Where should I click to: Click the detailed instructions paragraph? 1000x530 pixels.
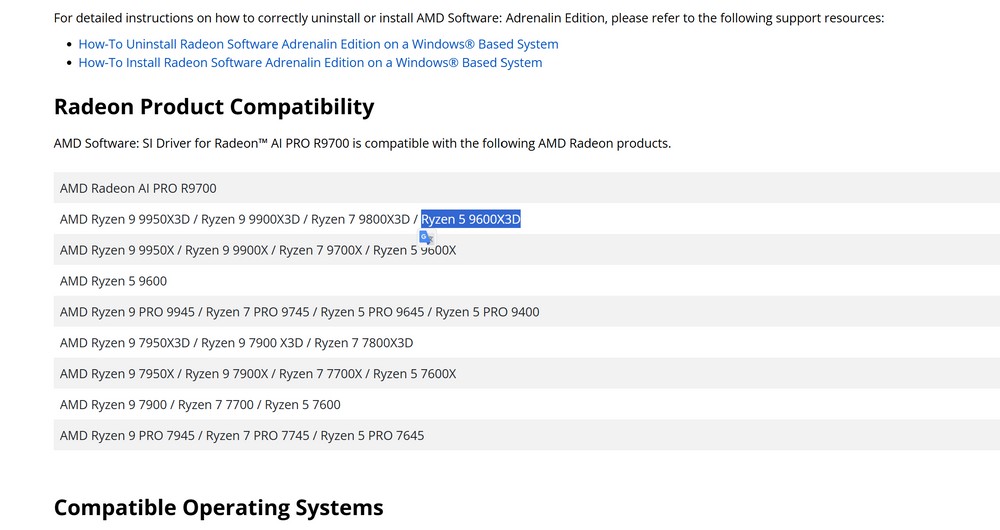click(x=469, y=18)
